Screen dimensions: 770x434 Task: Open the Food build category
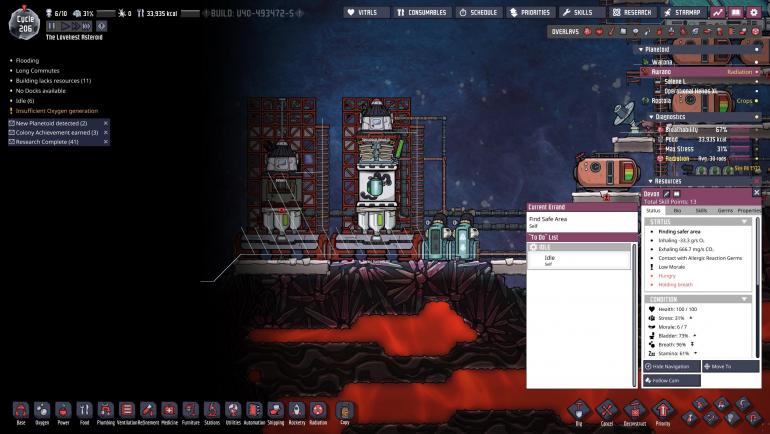pos(84,410)
